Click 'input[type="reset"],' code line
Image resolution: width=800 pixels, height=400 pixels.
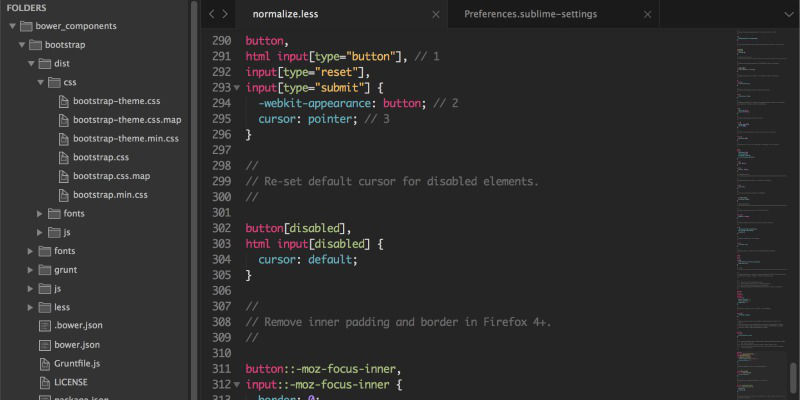pyautogui.click(x=308, y=72)
